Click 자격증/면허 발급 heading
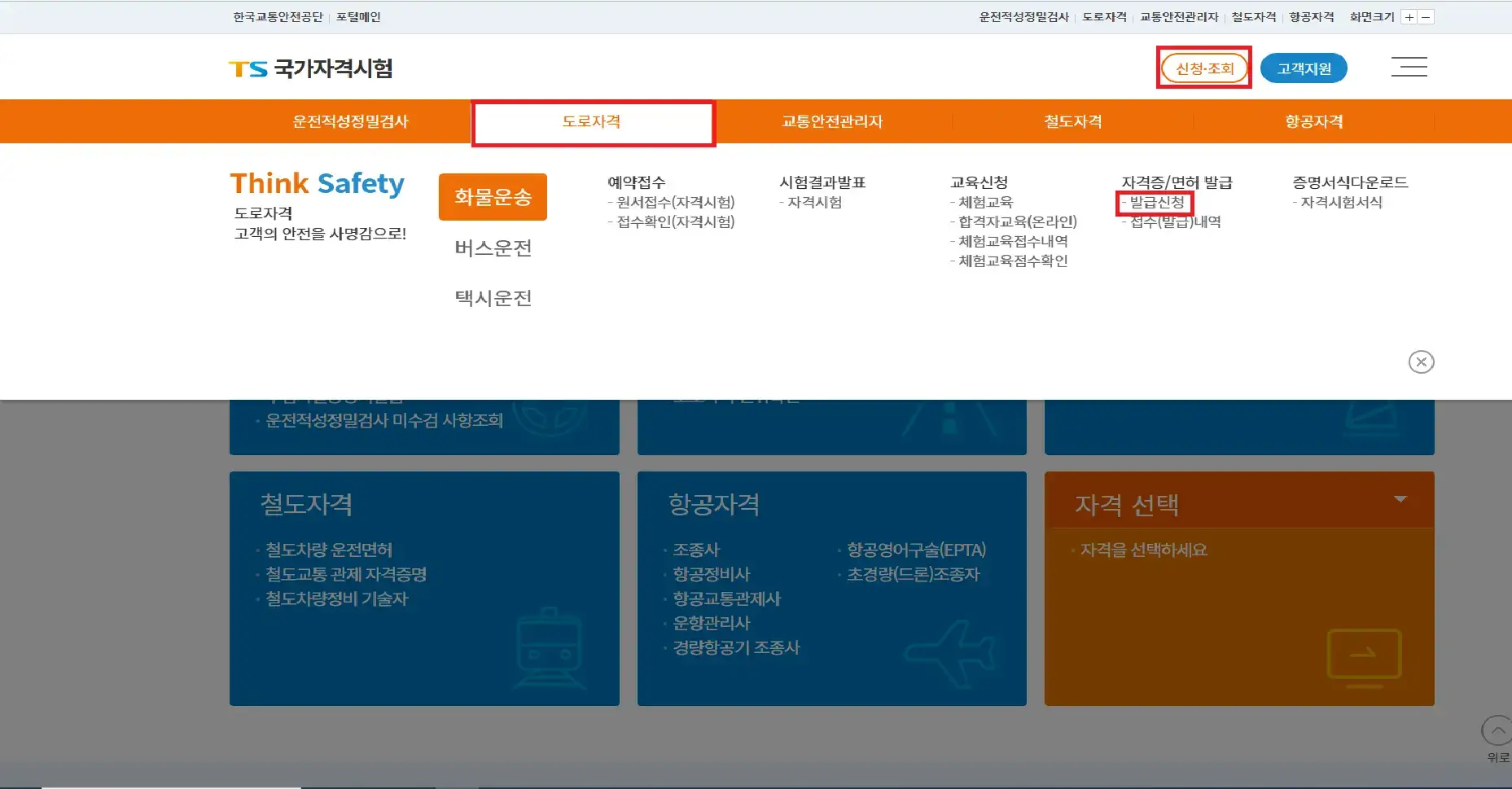The width and height of the screenshot is (1512, 789). tap(1177, 182)
